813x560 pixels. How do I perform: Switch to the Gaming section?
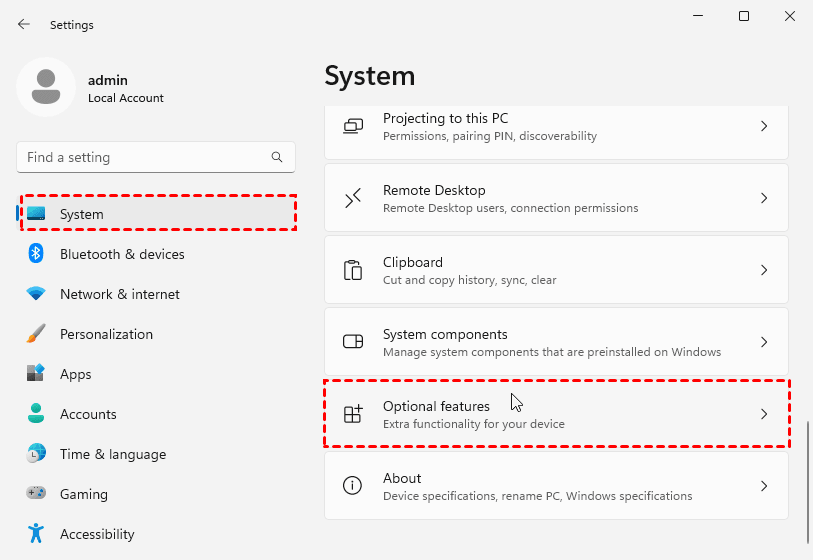(x=82, y=494)
